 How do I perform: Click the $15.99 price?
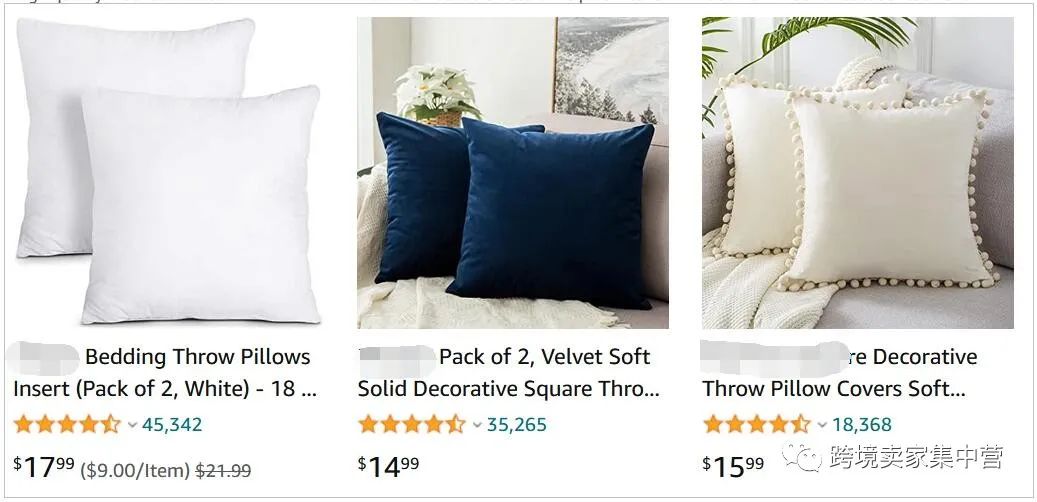[733, 468]
